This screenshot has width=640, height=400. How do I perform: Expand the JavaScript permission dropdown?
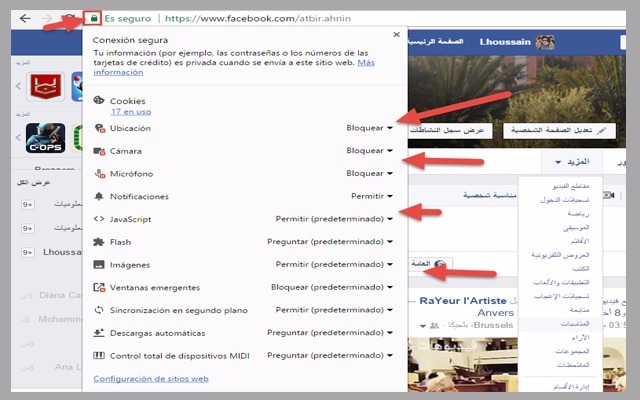point(334,219)
